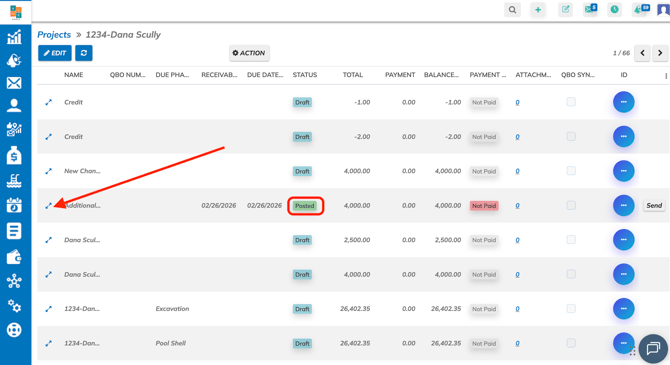Go to the next record arrow

tap(660, 53)
